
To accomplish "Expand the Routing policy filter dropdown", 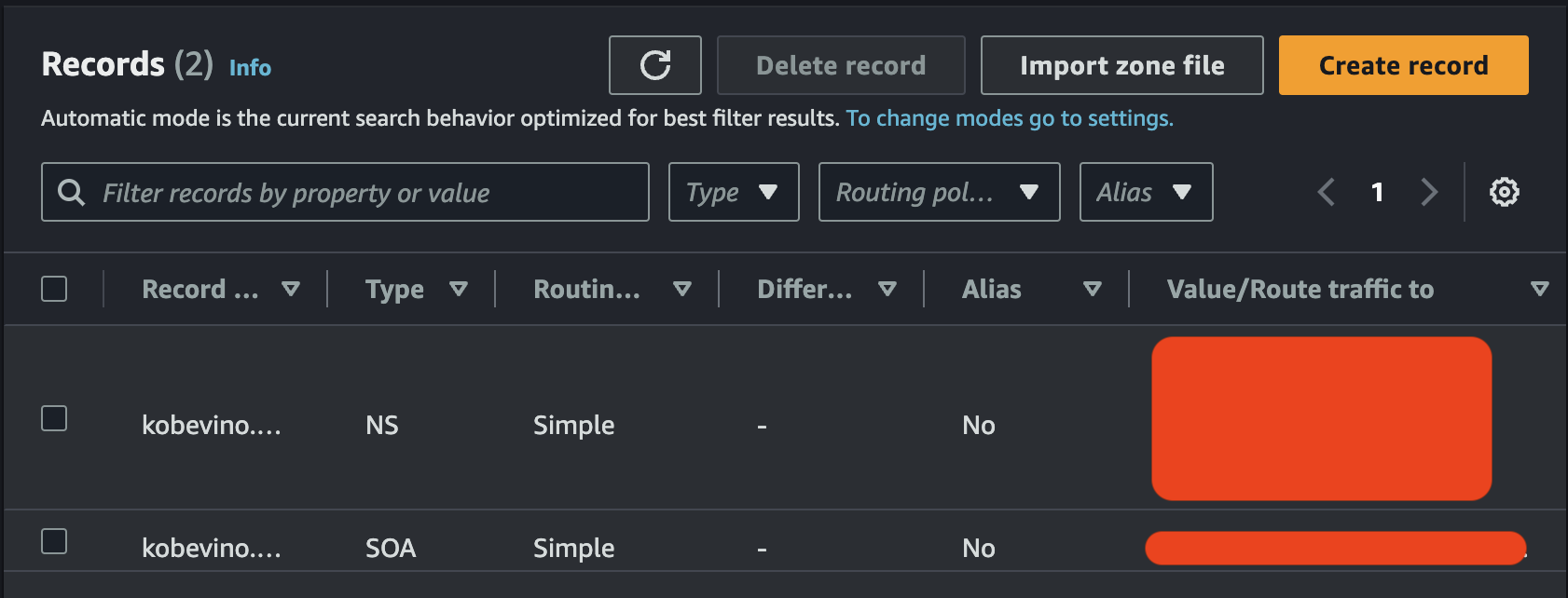I will [x=938, y=192].
